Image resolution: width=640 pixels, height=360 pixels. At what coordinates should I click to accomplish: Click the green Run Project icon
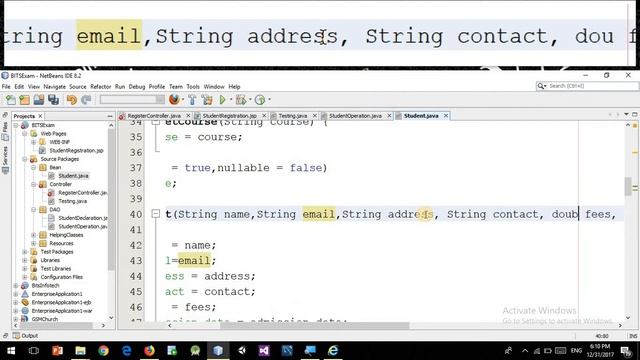pos(222,100)
